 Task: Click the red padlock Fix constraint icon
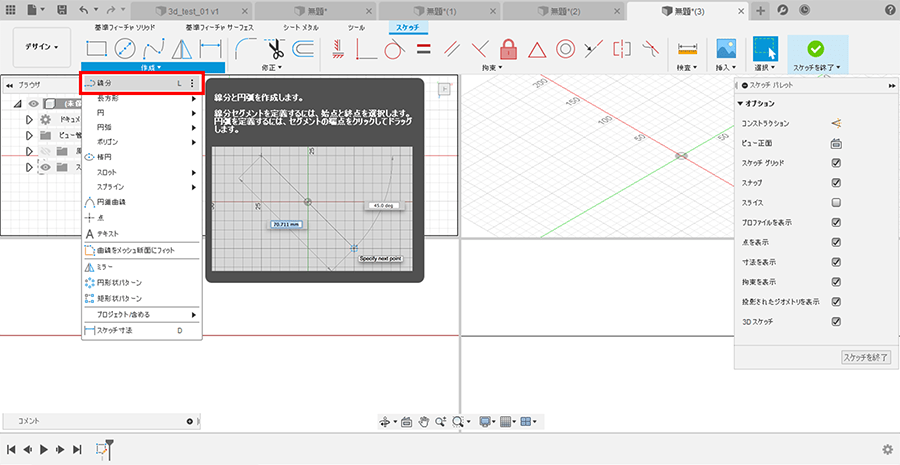(x=508, y=48)
